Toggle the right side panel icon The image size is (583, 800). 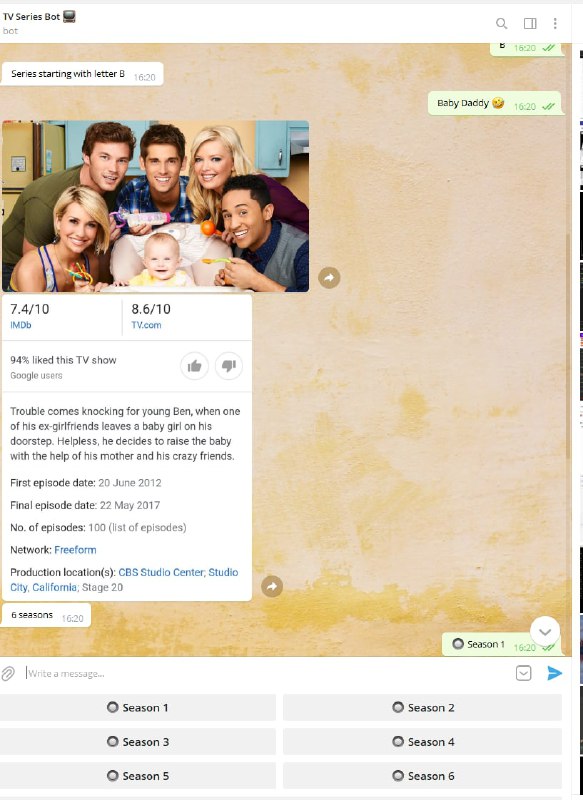(530, 23)
